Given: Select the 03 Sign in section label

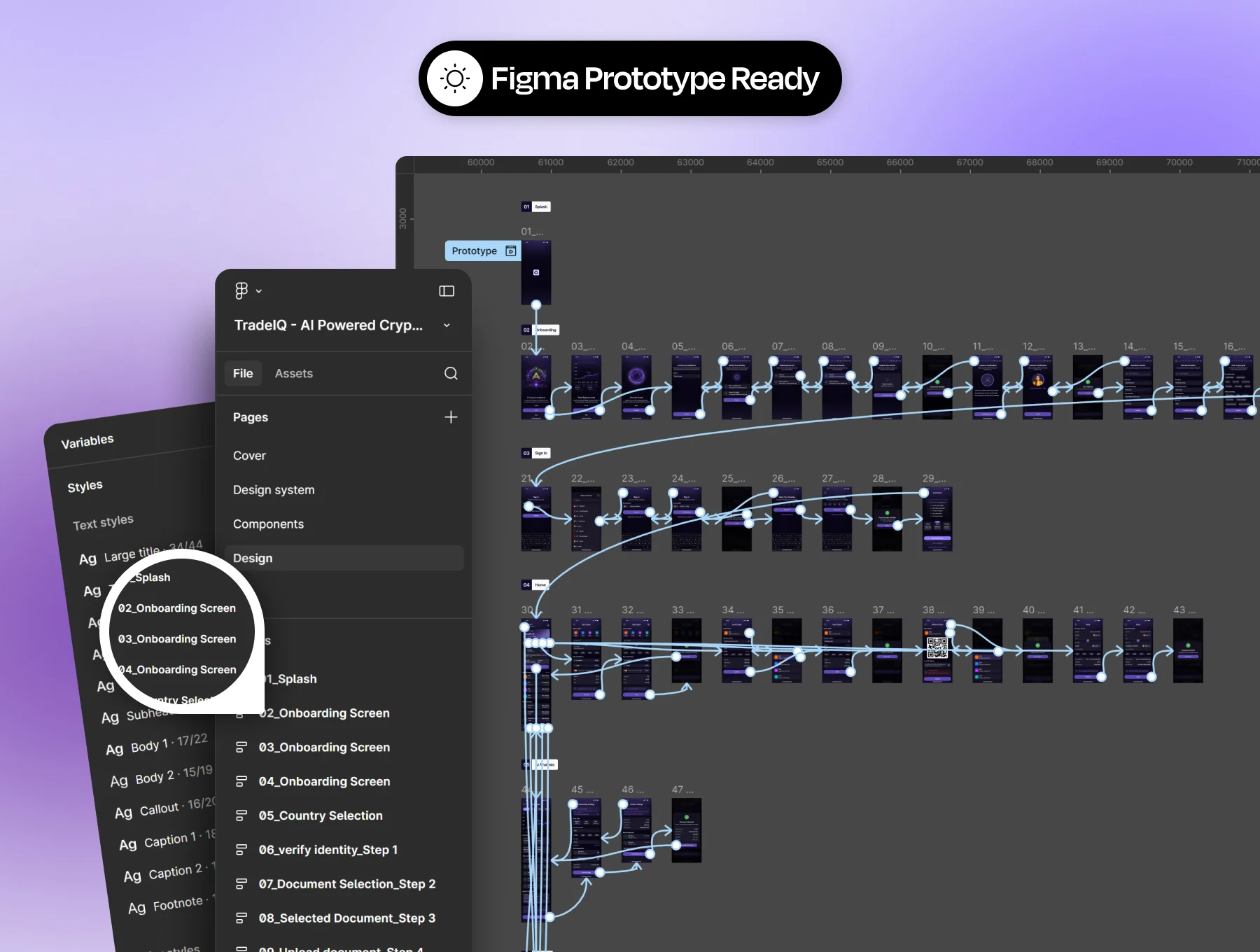Looking at the screenshot, I should (536, 453).
